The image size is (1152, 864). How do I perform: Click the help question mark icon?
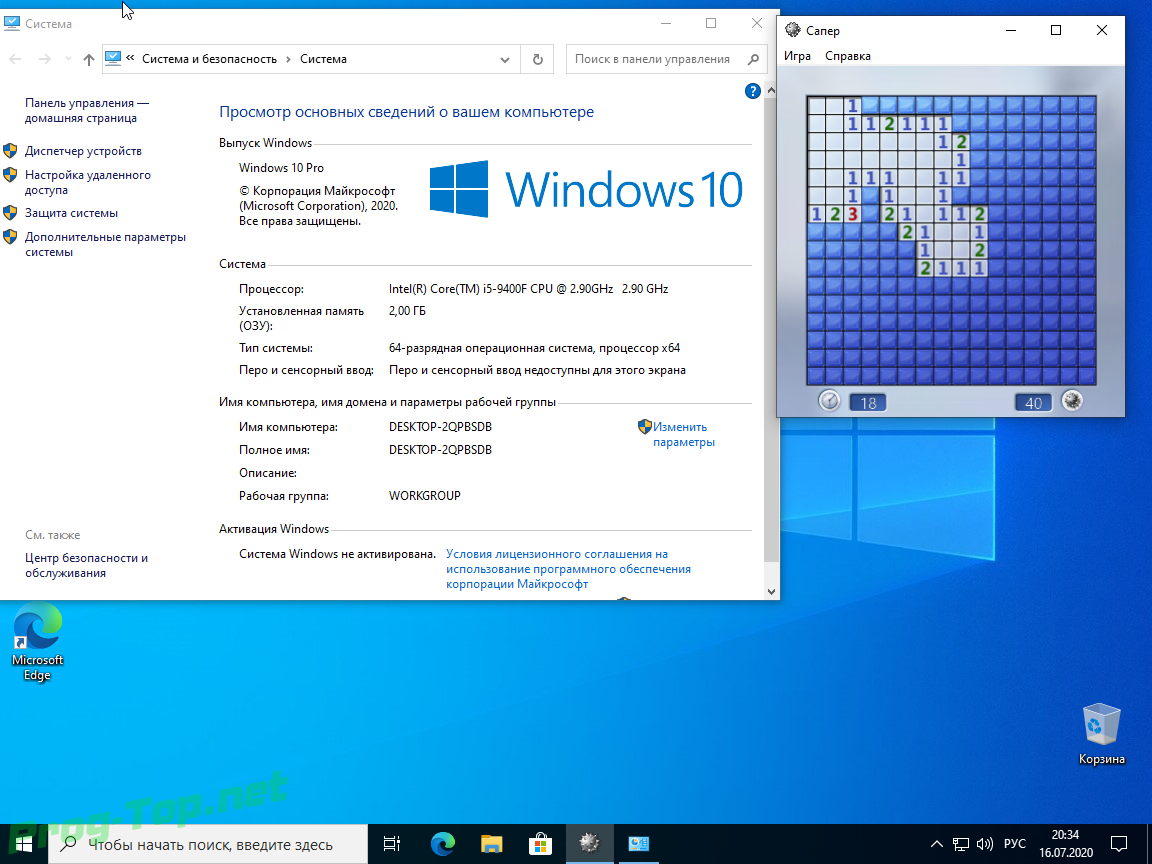click(x=752, y=91)
